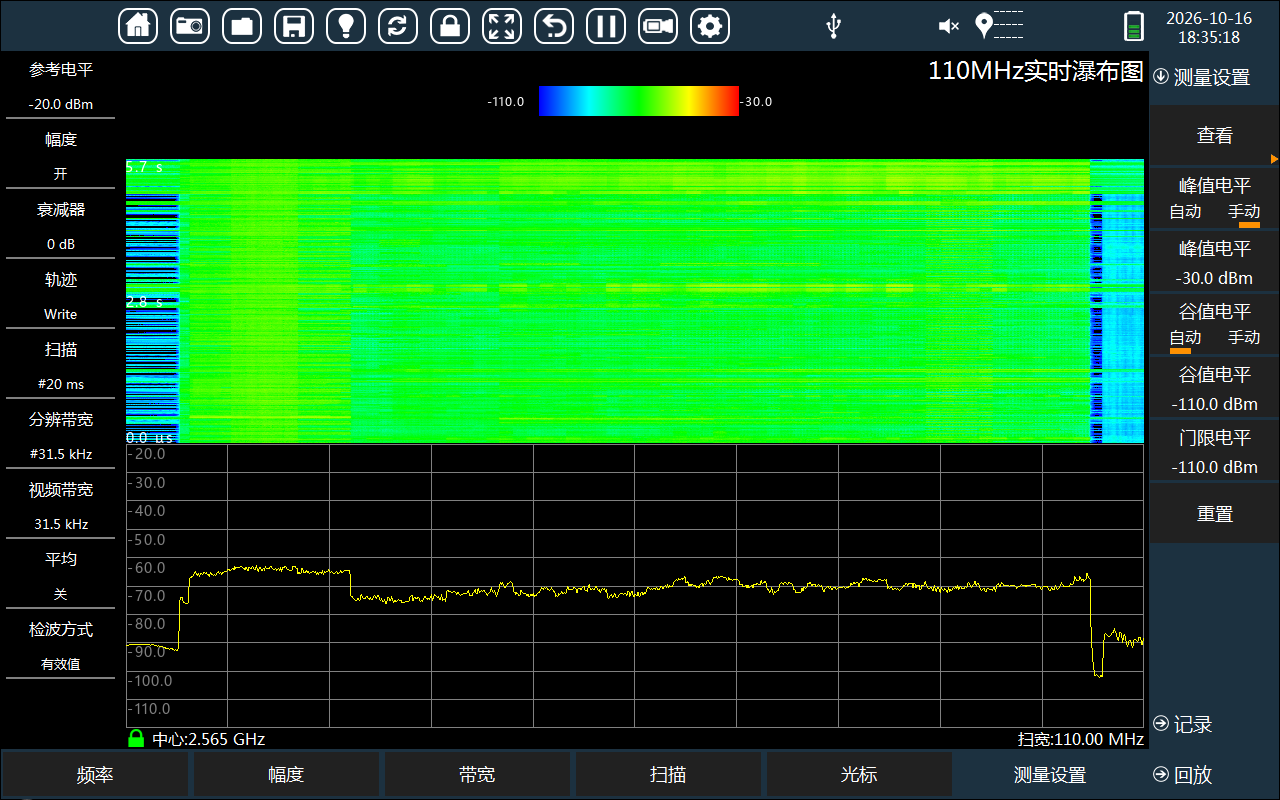
Task: Toggle the 幅度 开 setting
Action: pos(60,156)
